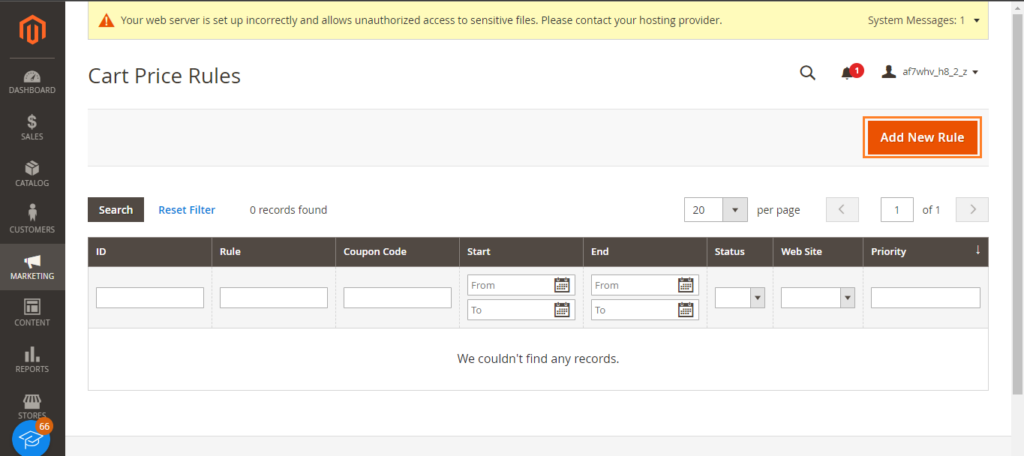This screenshot has height=456, width=1024.
Task: Open the Marketing sidebar menu
Action: [x=32, y=267]
